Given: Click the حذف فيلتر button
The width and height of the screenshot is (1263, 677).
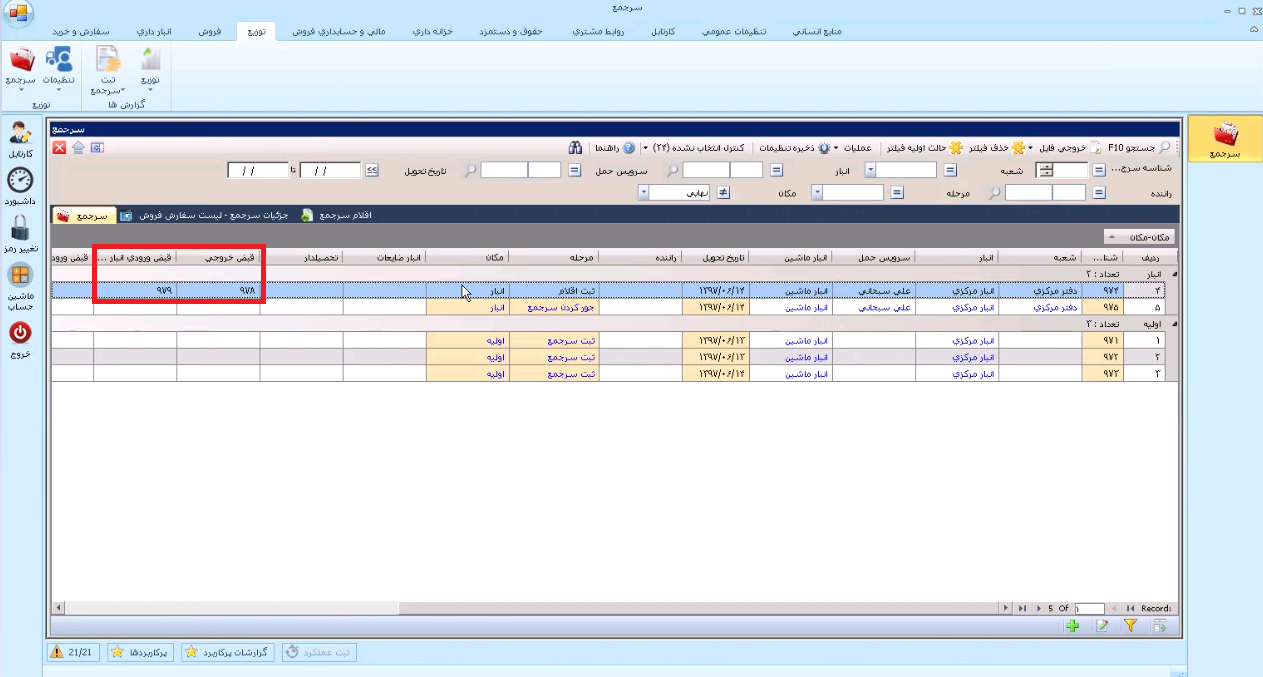Looking at the screenshot, I should (996, 148).
